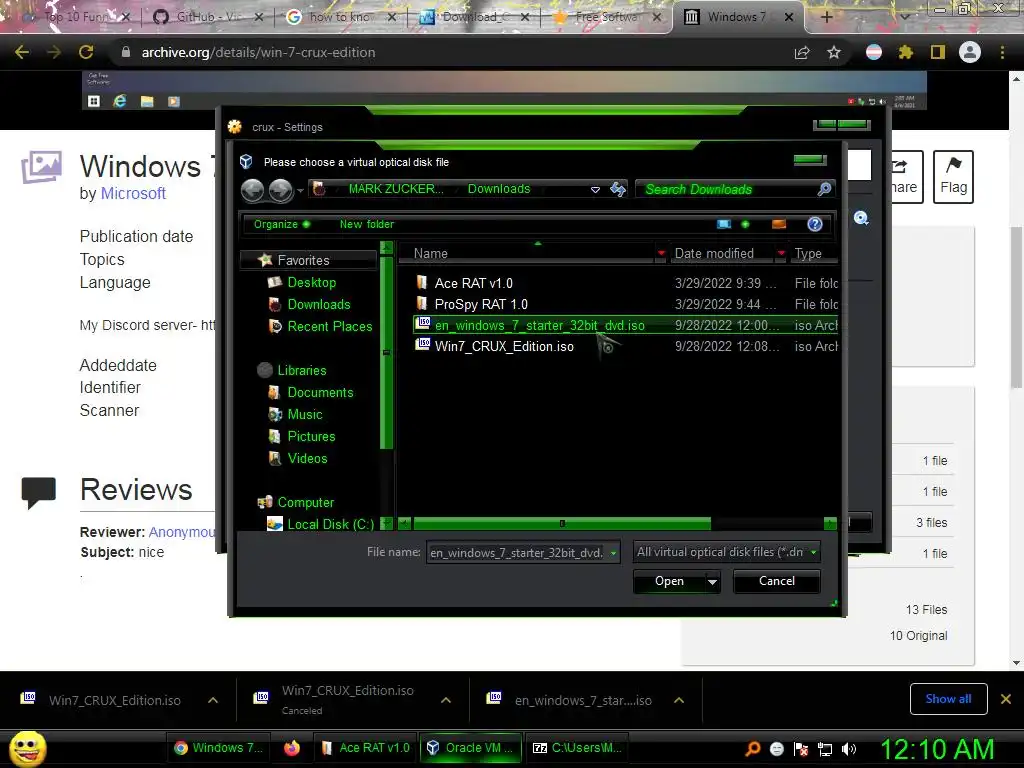The width and height of the screenshot is (1024, 768).
Task: Click the change view icon in dialog toolbar
Action: (x=724, y=224)
